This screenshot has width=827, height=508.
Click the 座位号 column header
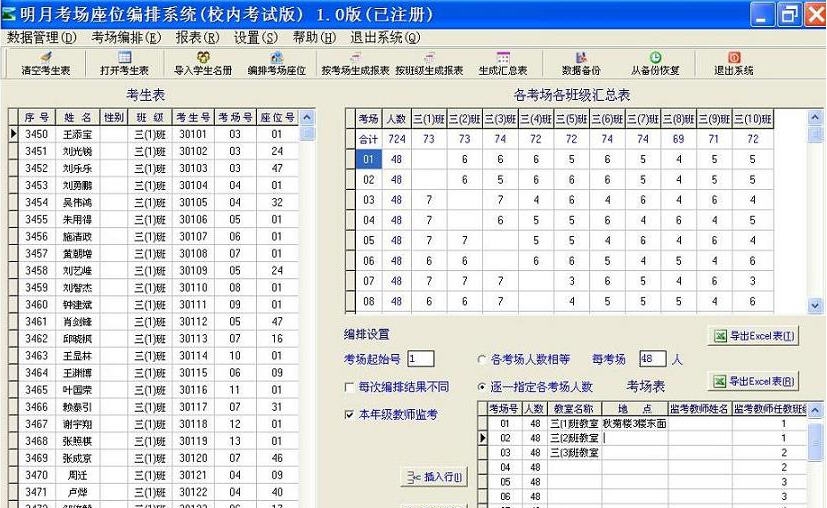277,117
